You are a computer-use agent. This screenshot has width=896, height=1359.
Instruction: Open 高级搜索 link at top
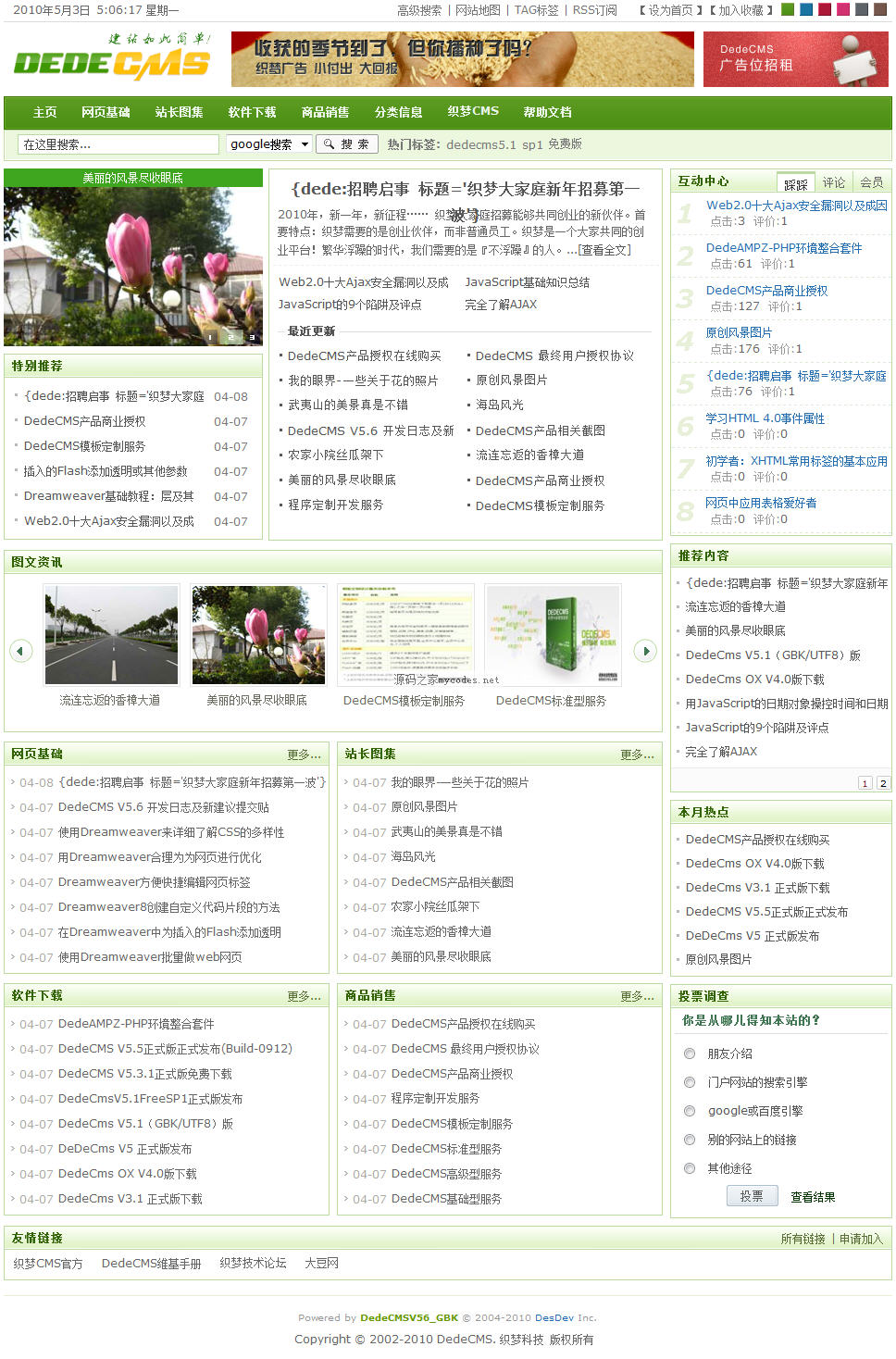[419, 10]
